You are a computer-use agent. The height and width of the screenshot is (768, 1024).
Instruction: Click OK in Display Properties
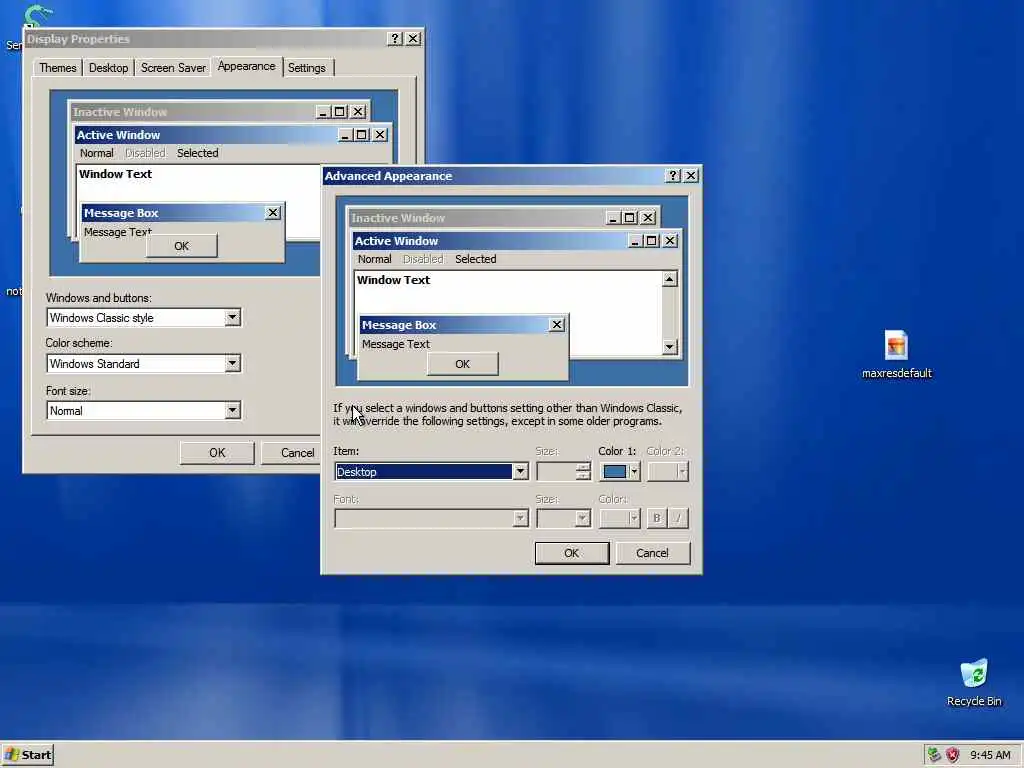(x=217, y=453)
